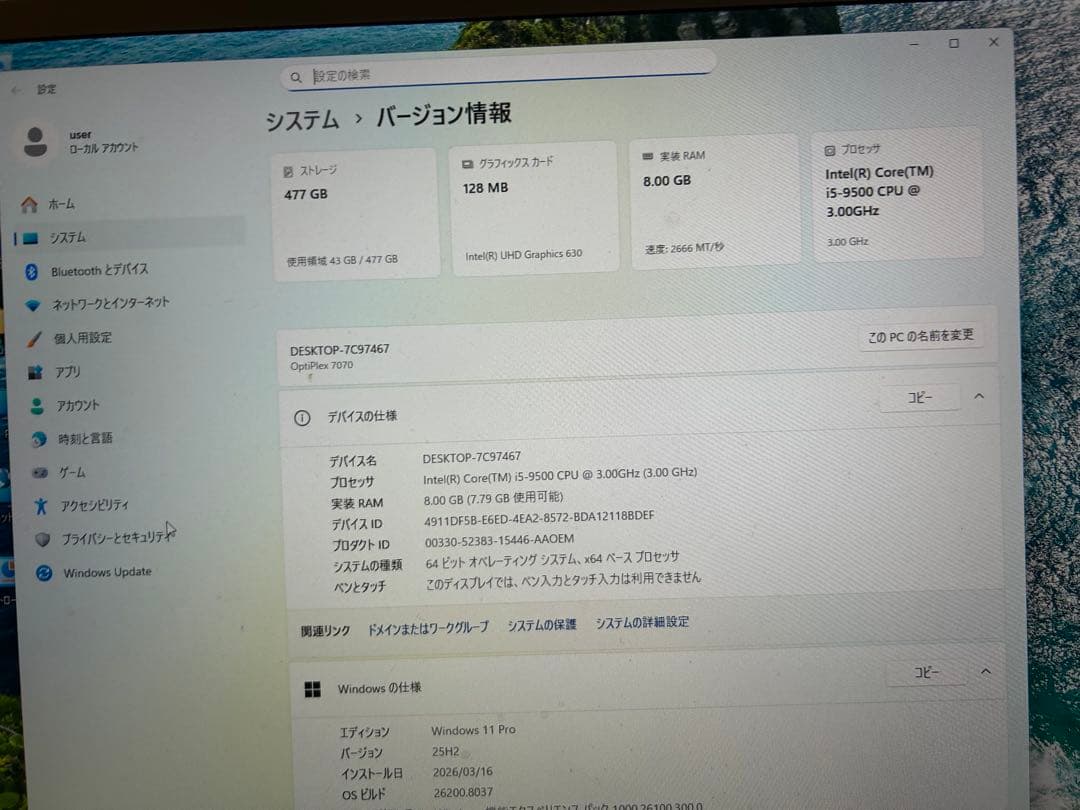Viewport: 1080px width, 810px height.
Task: Click the OptiPlex 7070 model text
Action: pos(321,366)
